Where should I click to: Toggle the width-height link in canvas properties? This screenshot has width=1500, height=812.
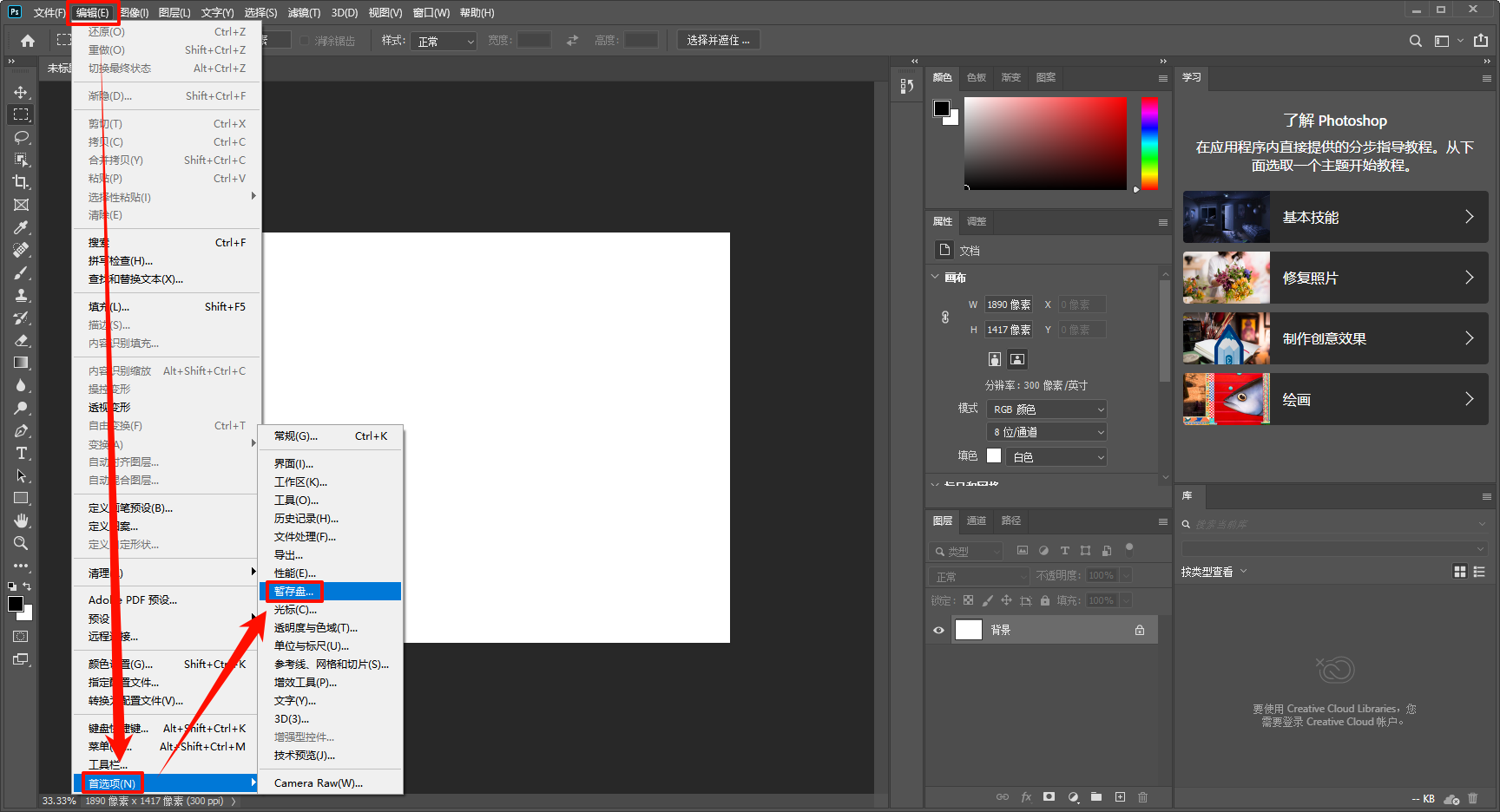click(945, 318)
